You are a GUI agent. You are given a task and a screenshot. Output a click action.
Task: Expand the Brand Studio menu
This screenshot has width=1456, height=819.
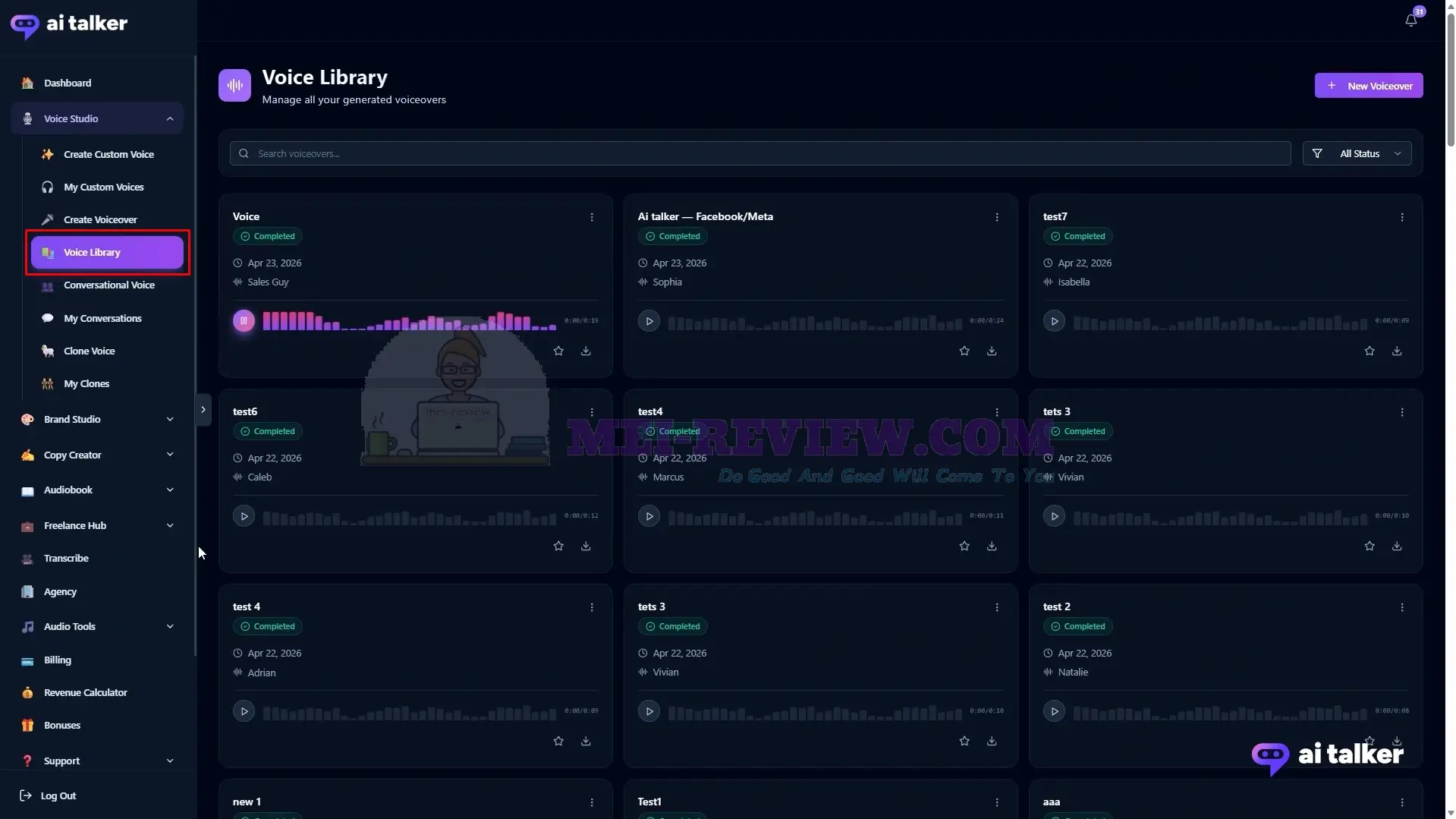coord(97,419)
